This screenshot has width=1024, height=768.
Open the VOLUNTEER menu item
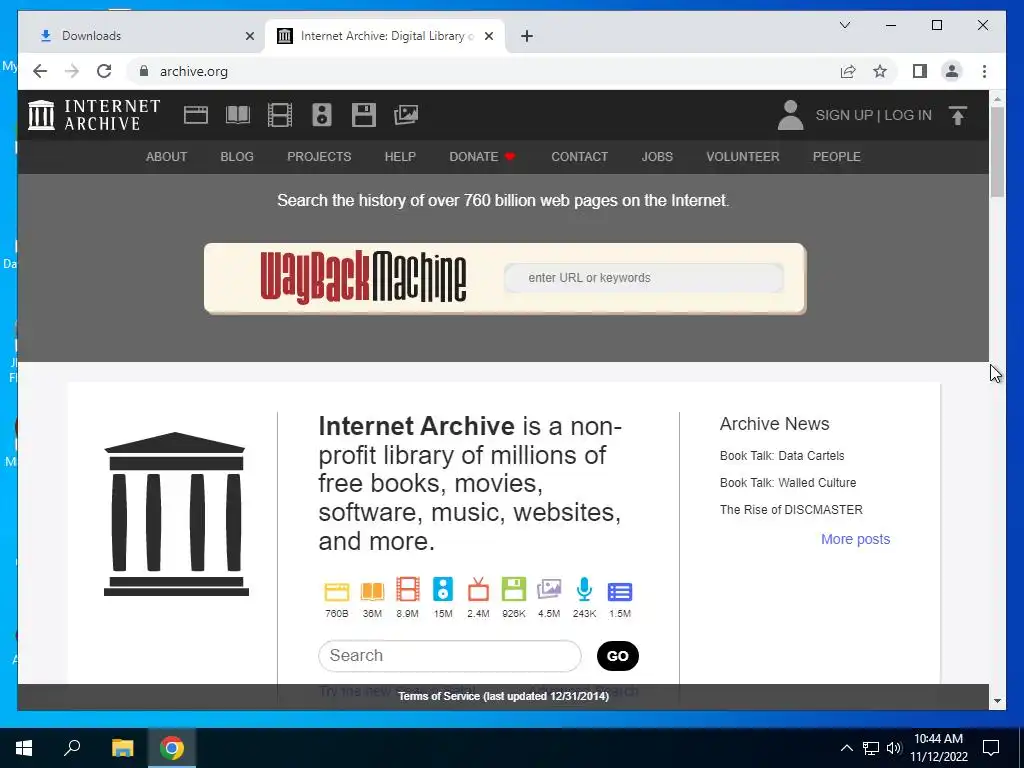point(743,157)
